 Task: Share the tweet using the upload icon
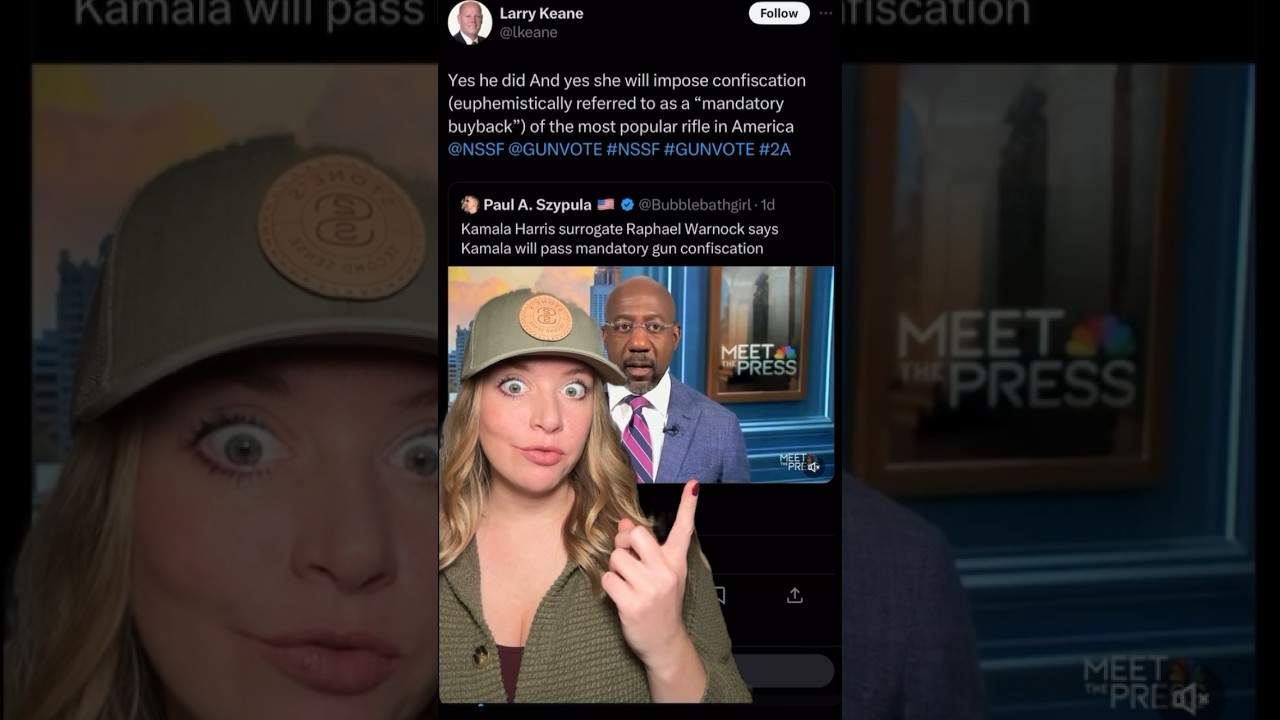tap(794, 595)
